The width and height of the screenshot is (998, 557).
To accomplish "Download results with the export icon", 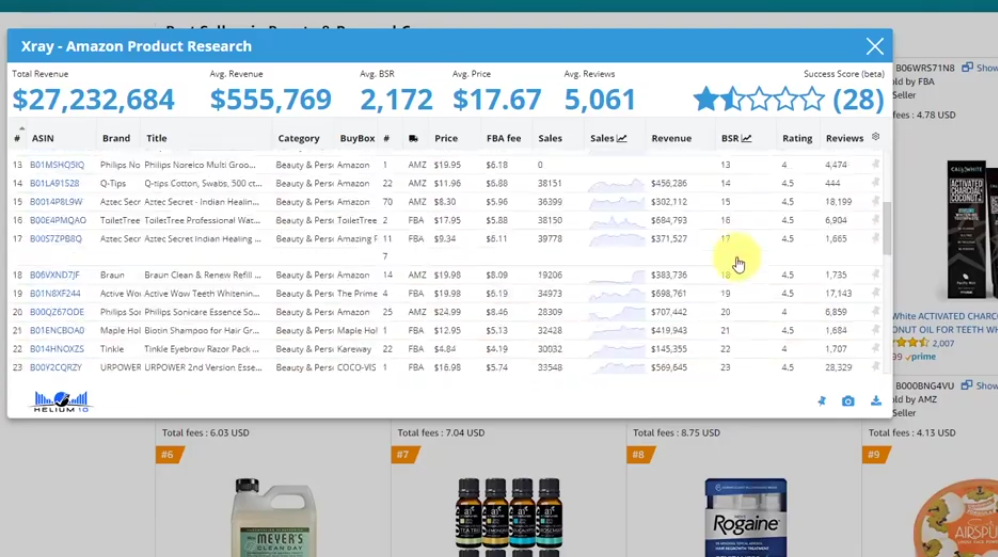I will 876,400.
